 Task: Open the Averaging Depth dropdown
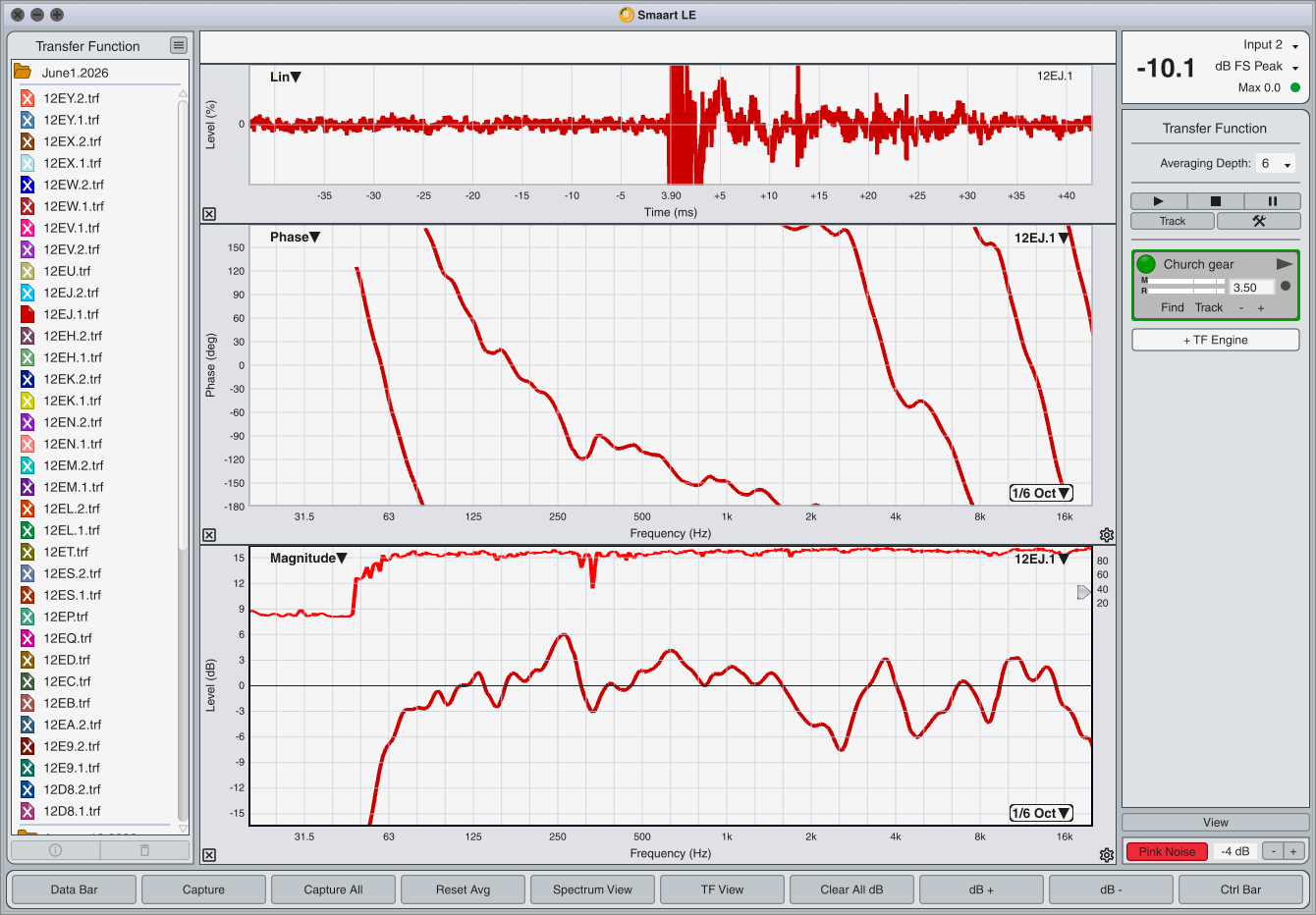1276,164
